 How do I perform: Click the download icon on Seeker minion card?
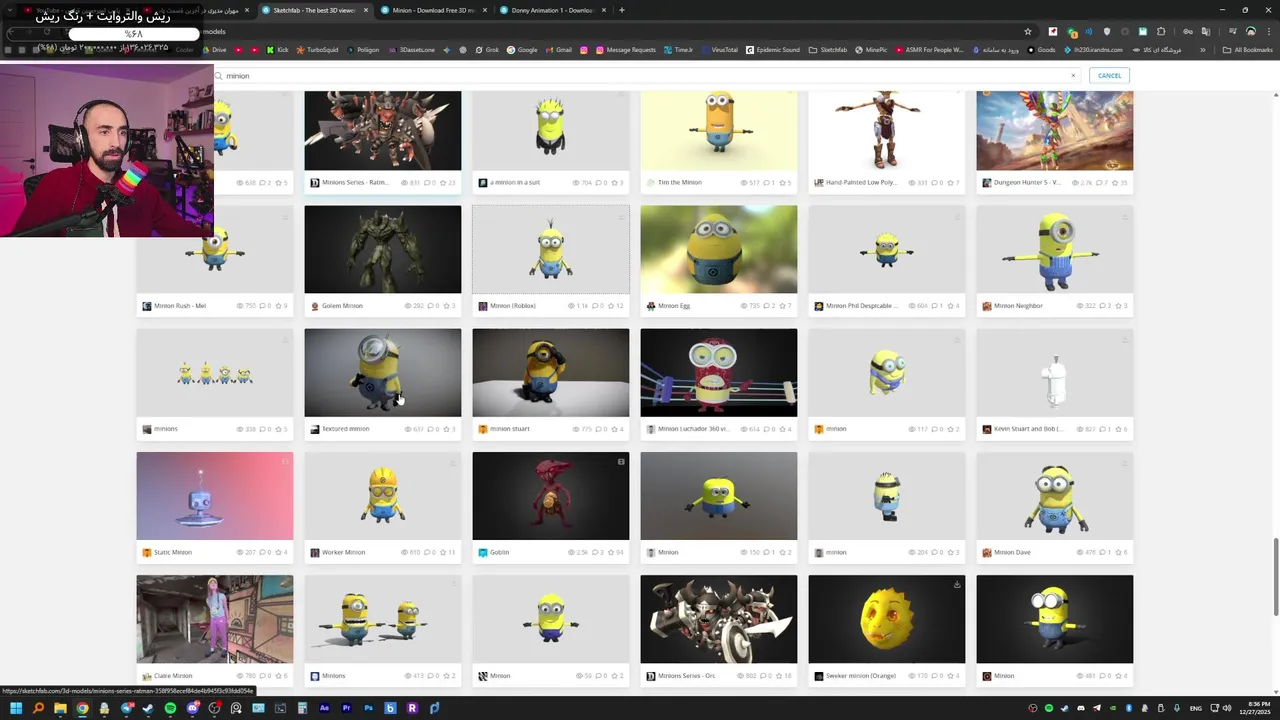click(957, 584)
